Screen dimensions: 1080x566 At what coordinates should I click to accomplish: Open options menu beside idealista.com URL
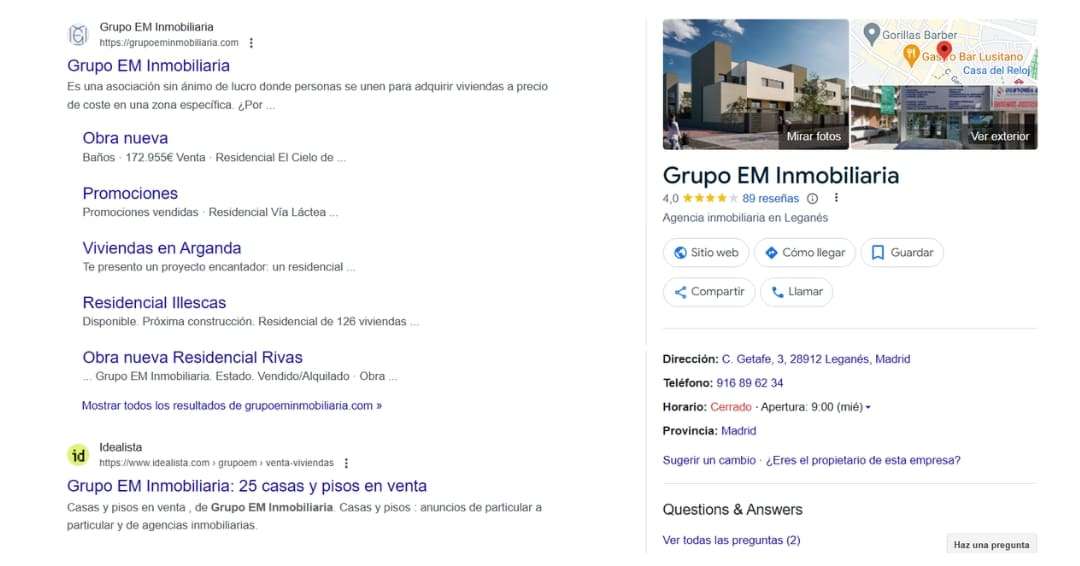pos(346,463)
